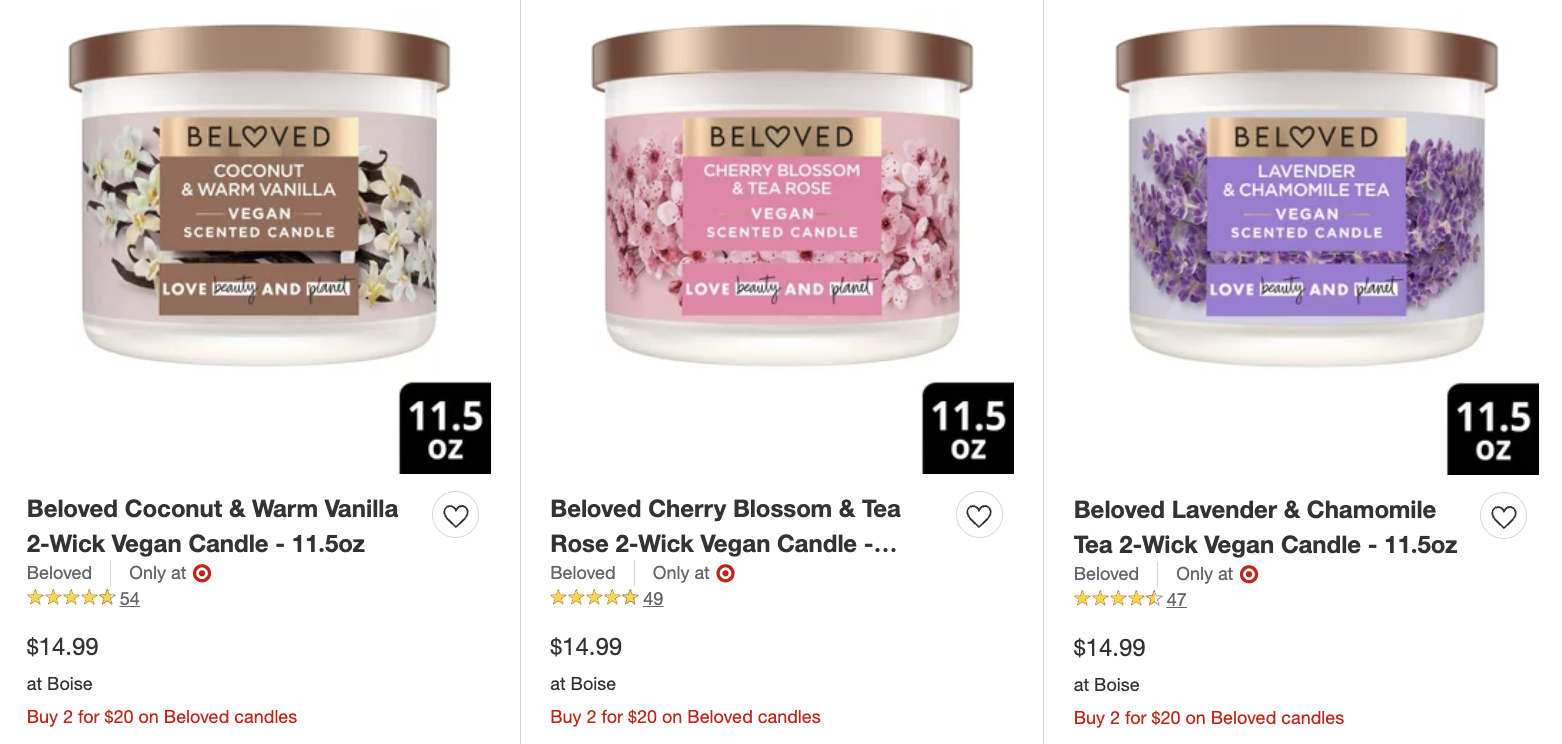This screenshot has width=1562, height=744.
Task: Open Beloved Coconut & Warm Vanilla candle title
Action: click(213, 526)
